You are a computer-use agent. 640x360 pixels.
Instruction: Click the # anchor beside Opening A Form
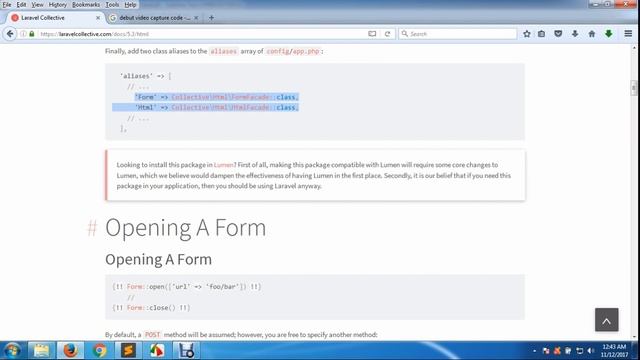click(x=92, y=228)
